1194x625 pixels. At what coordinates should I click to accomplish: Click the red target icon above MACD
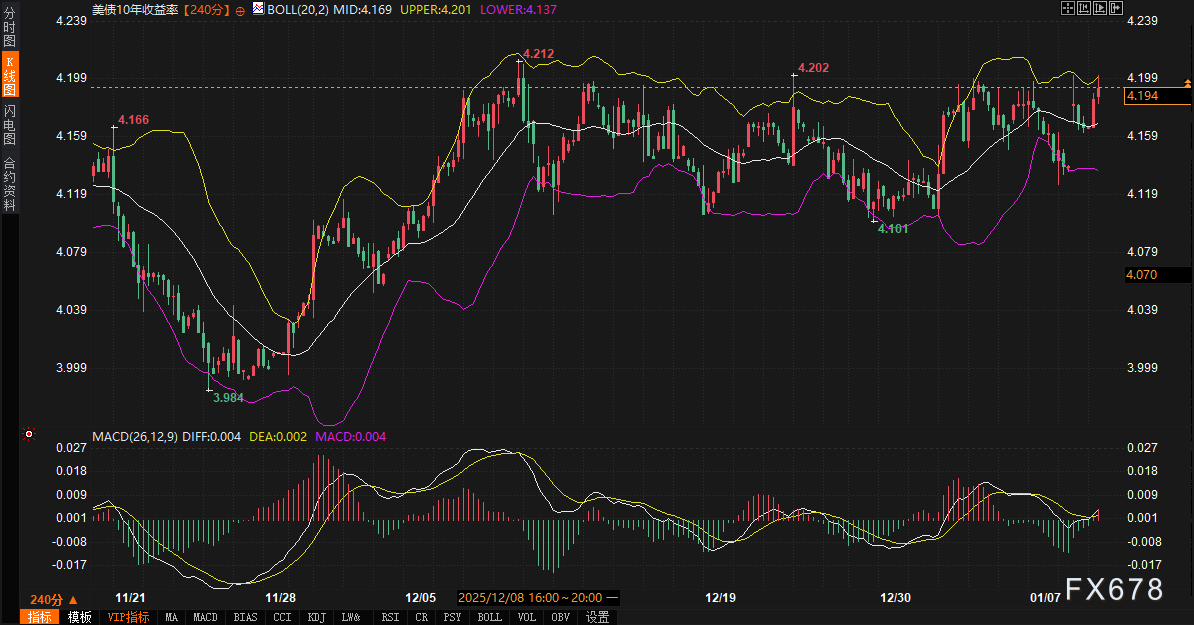tap(29, 434)
